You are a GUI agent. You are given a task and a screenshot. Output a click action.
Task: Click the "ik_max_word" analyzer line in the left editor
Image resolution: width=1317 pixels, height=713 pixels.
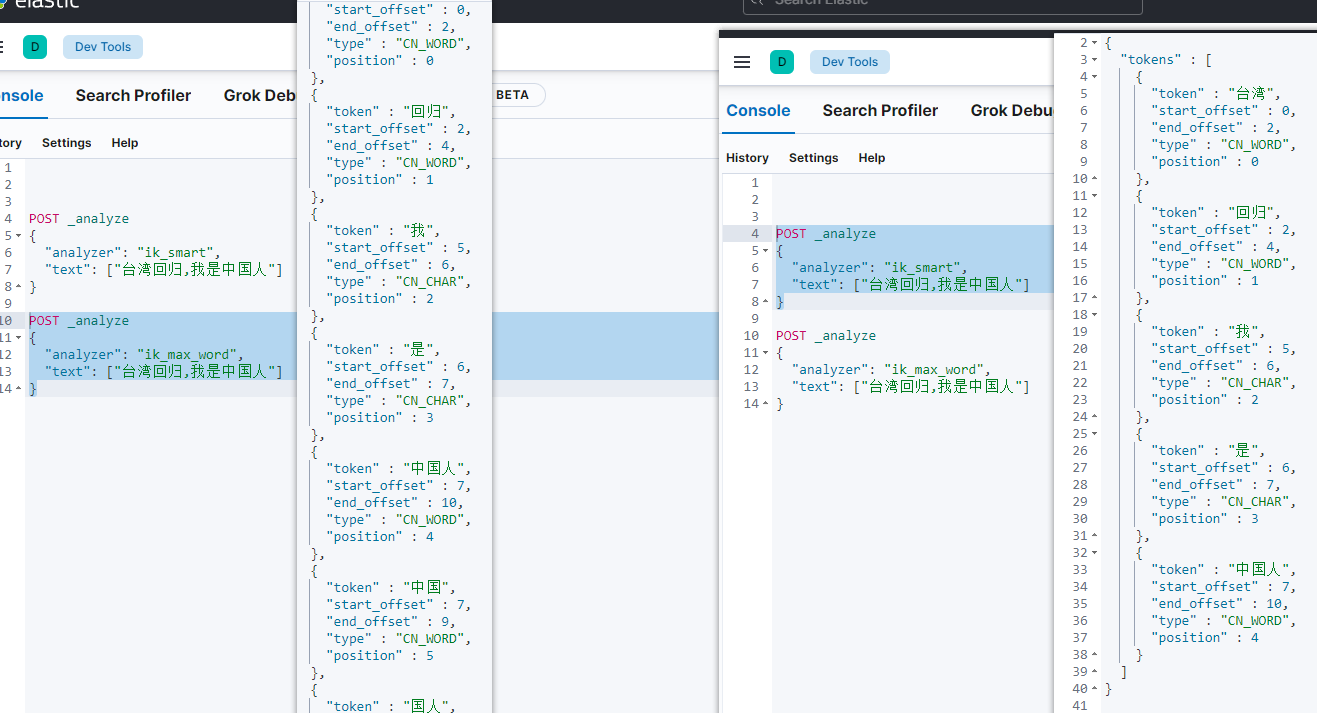(x=144, y=355)
